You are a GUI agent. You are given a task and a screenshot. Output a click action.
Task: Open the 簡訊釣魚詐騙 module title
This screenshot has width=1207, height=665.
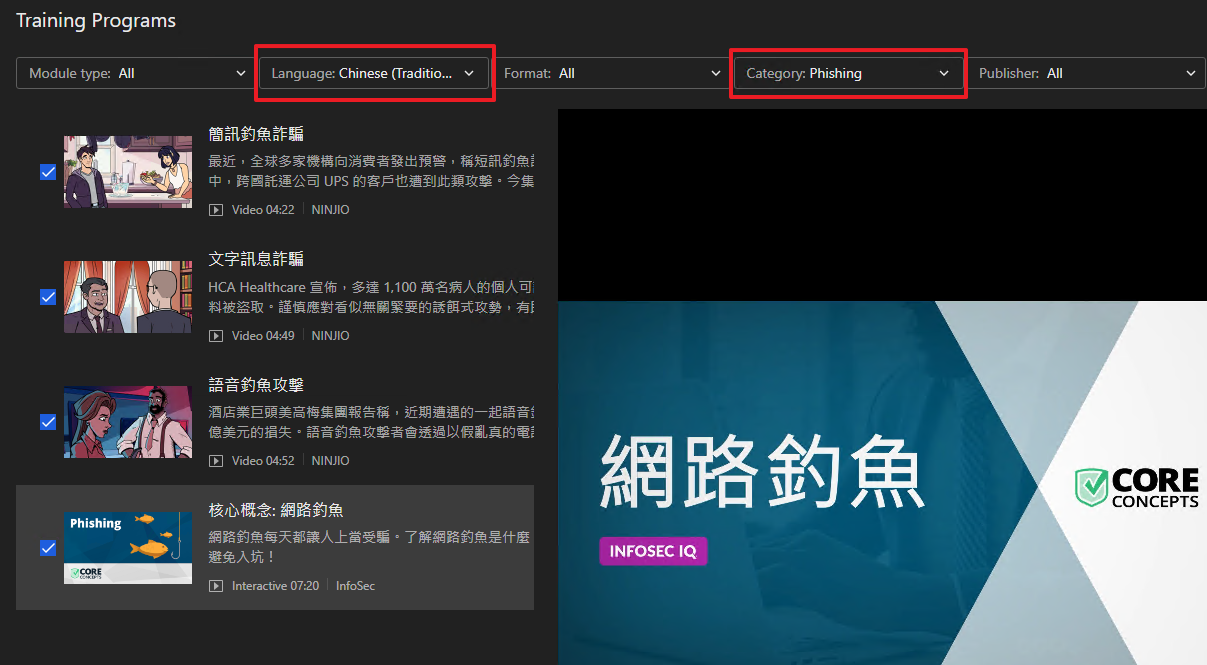click(256, 135)
